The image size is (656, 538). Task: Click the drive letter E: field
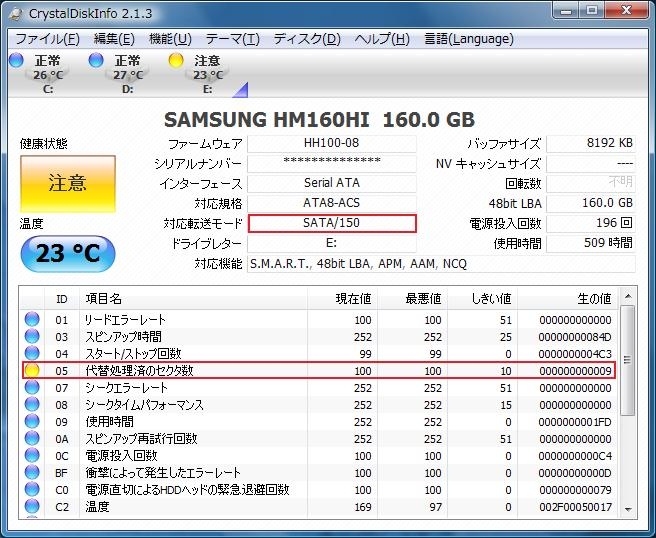point(331,243)
